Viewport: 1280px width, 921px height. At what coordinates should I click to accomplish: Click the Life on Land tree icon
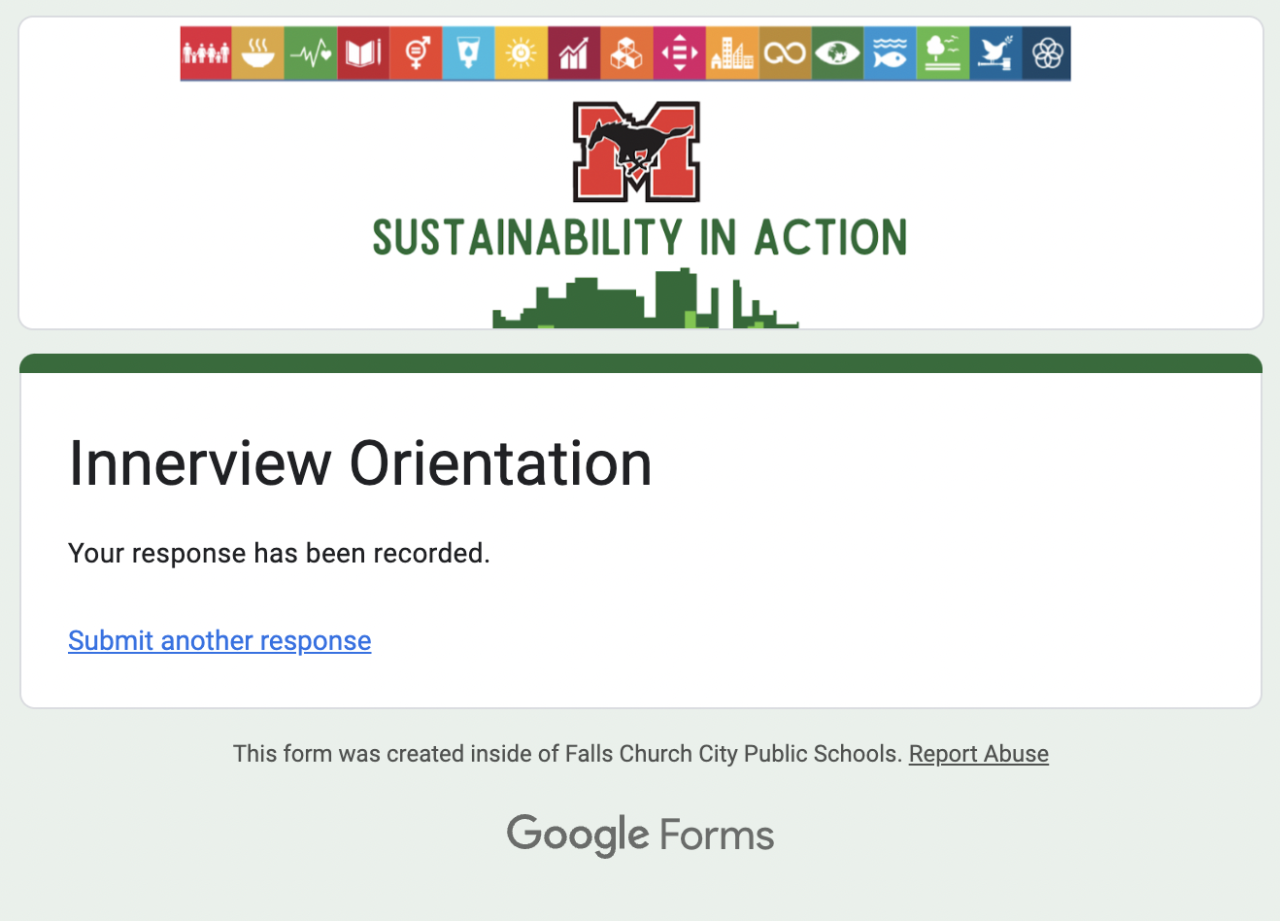(x=942, y=54)
